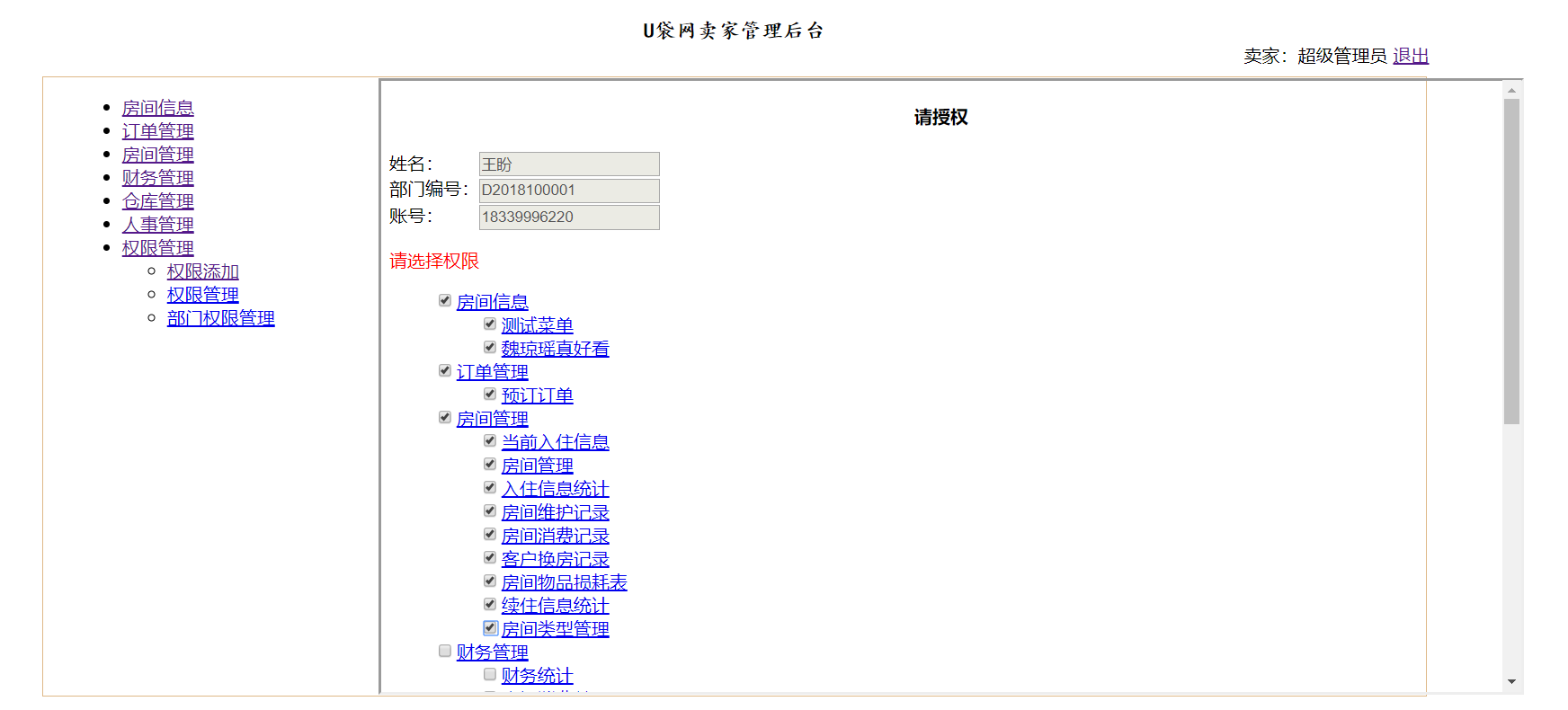Image resolution: width=1568 pixels, height=710 pixels.
Task: Open 房间管理 in the left sidebar
Action: pos(157,155)
